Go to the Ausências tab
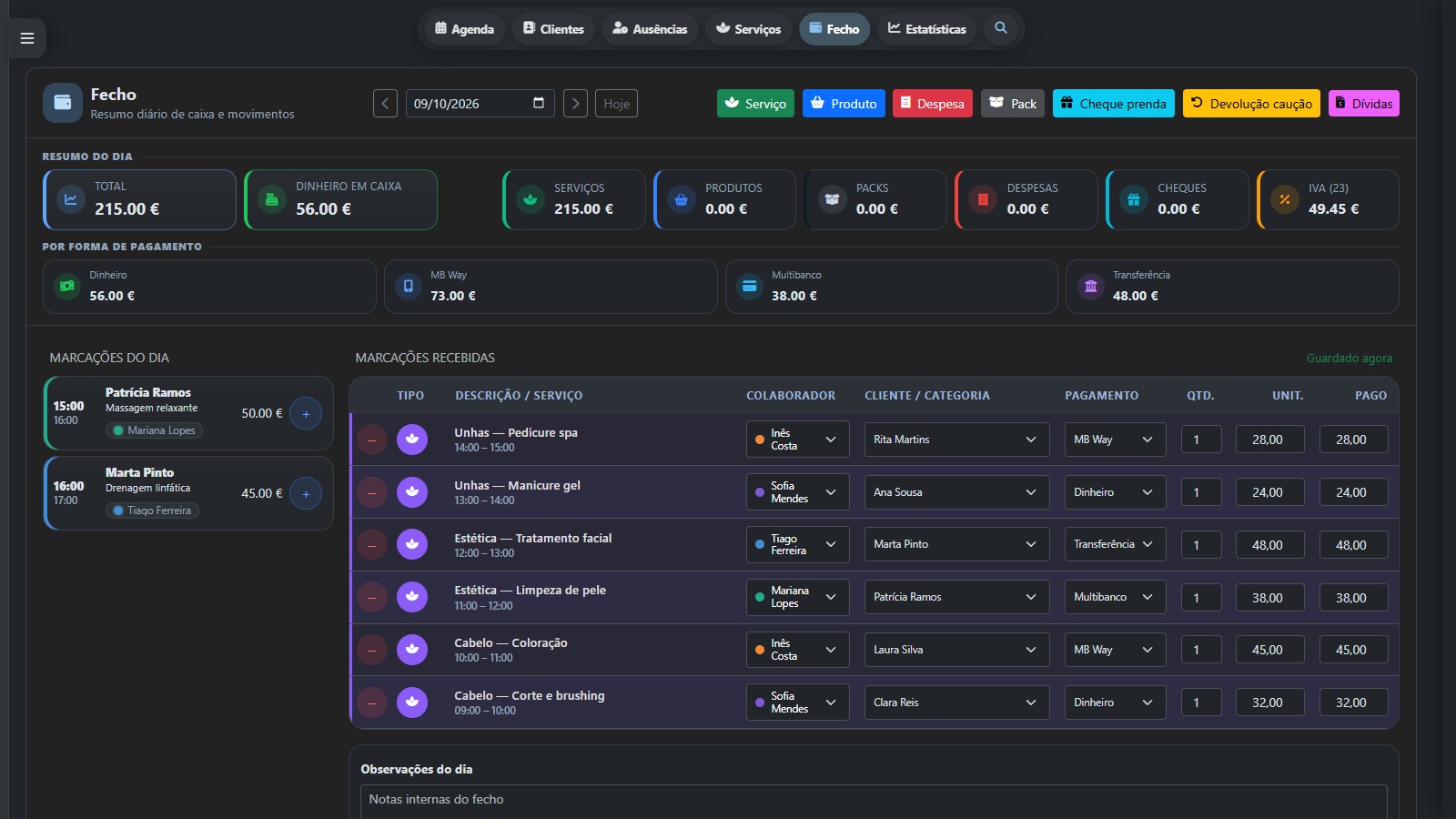Screen dimensions: 1456x819 (650, 29)
